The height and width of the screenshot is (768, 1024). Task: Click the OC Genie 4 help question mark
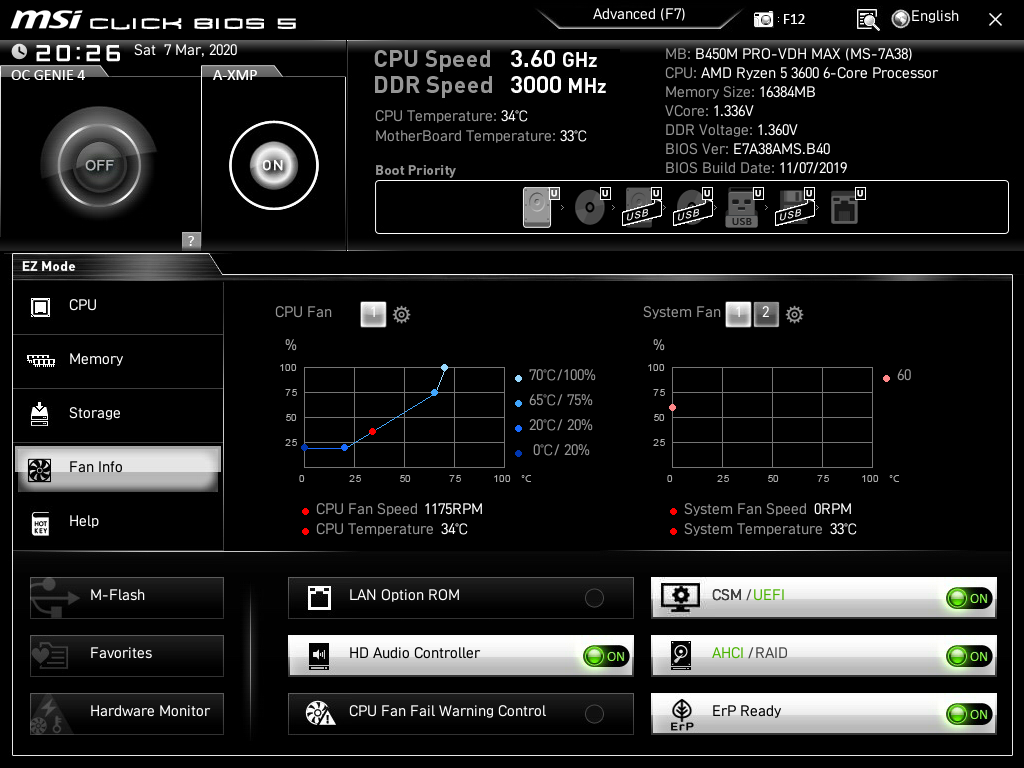pyautogui.click(x=191, y=240)
